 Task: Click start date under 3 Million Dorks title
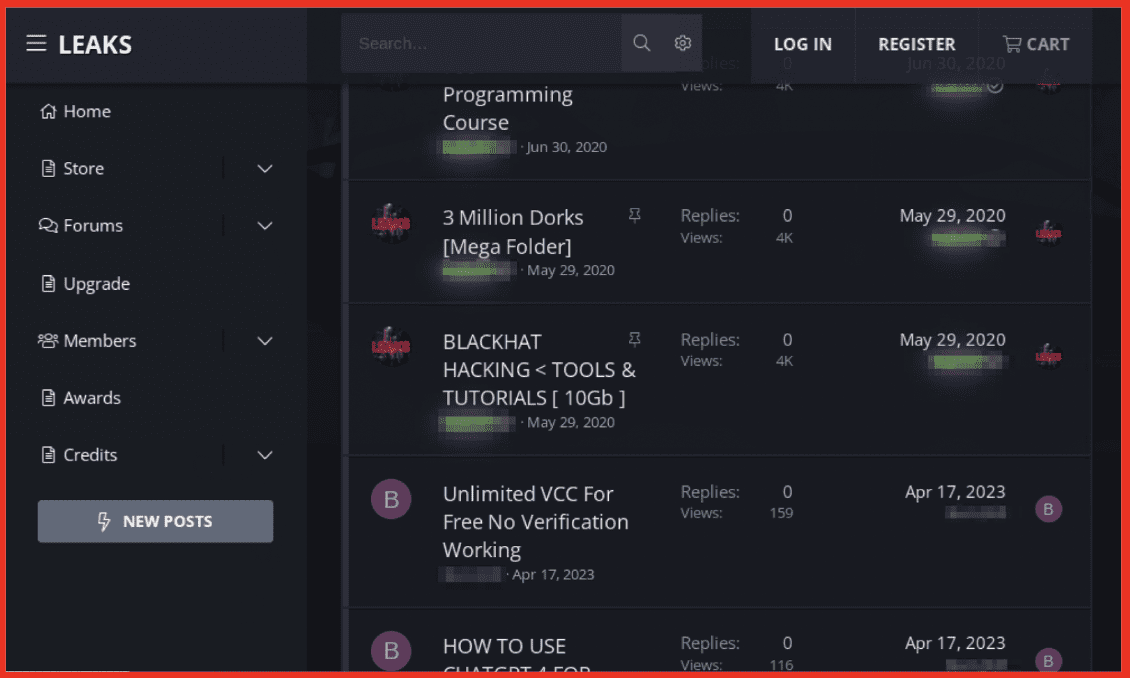(571, 270)
